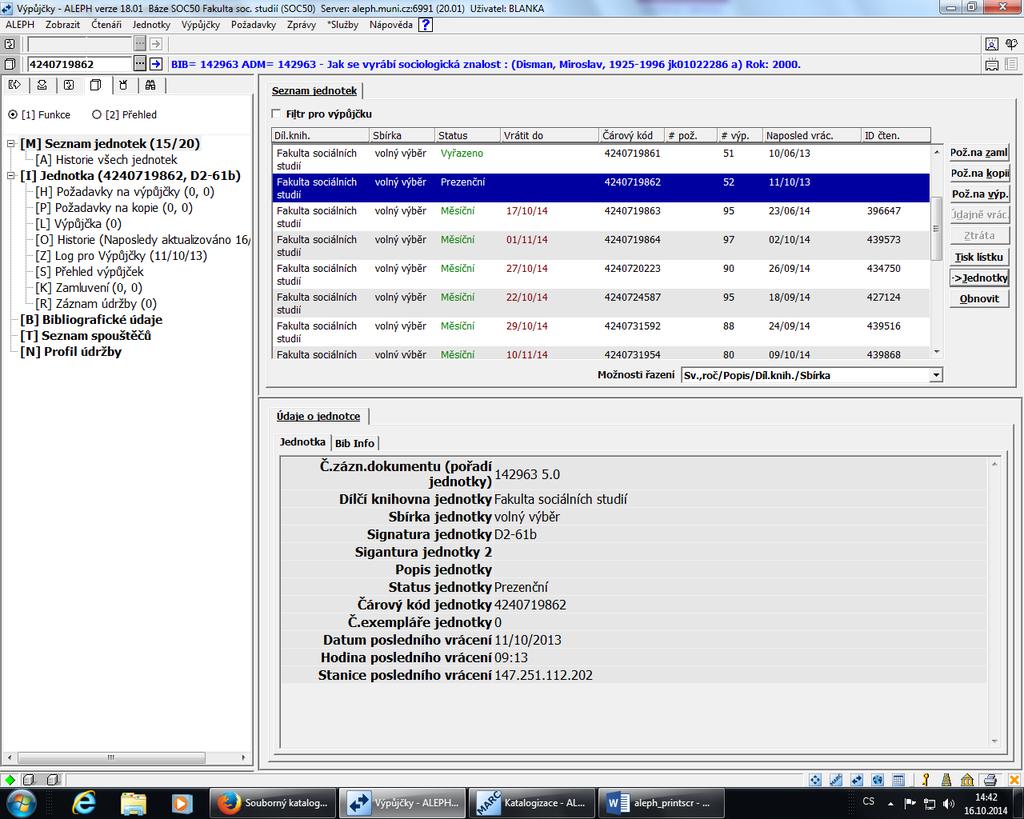Select [T] Seznam spouštěčů tree item
This screenshot has width=1024, height=819.
[x=86, y=336]
